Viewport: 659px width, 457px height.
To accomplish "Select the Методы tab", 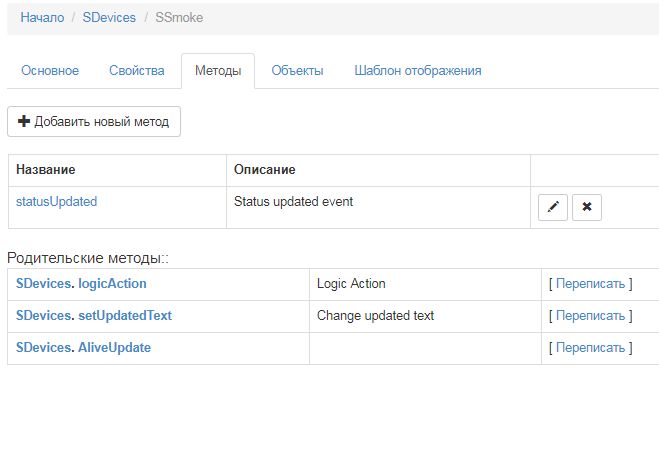I will coord(218,71).
